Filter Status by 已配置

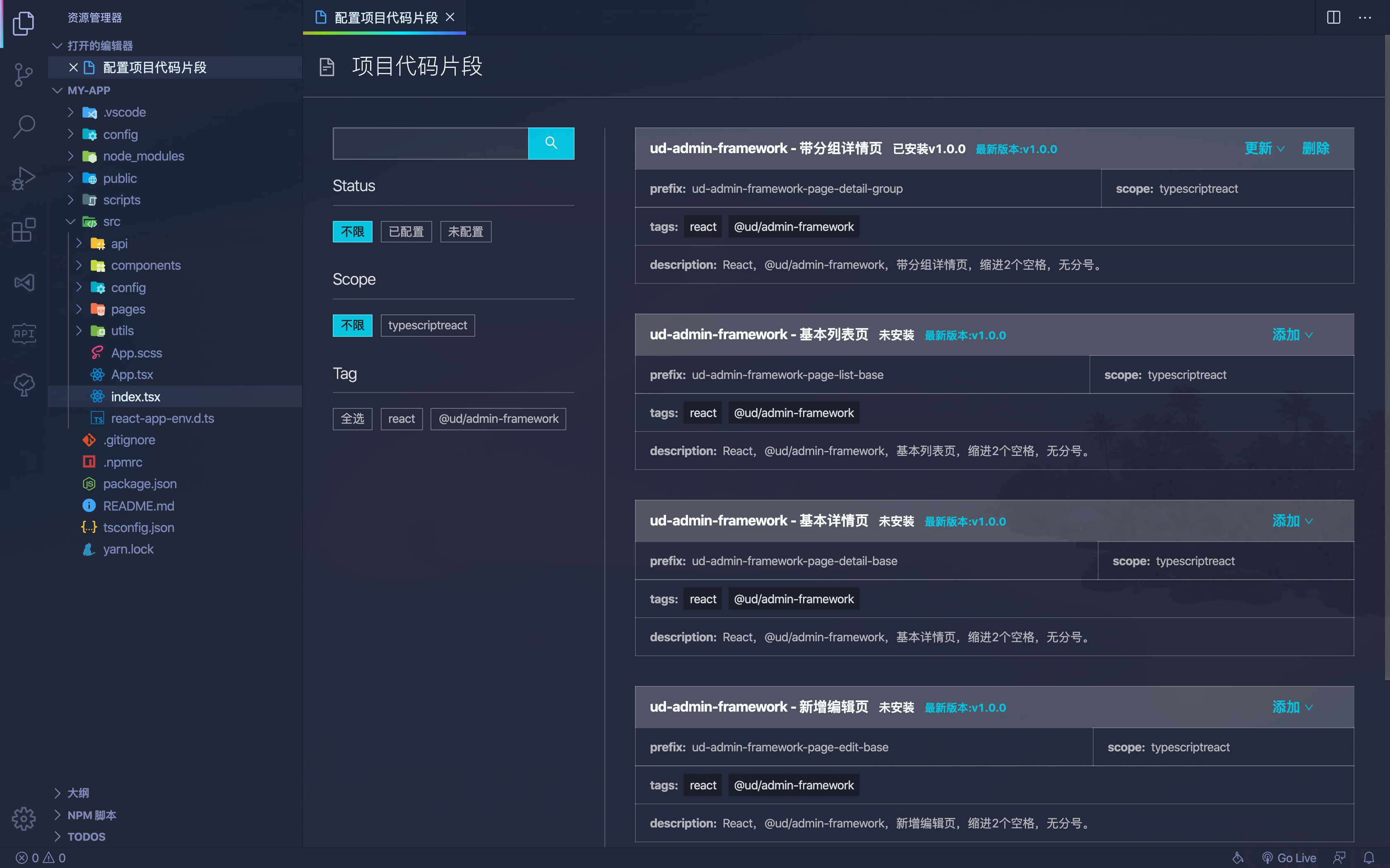(x=406, y=231)
